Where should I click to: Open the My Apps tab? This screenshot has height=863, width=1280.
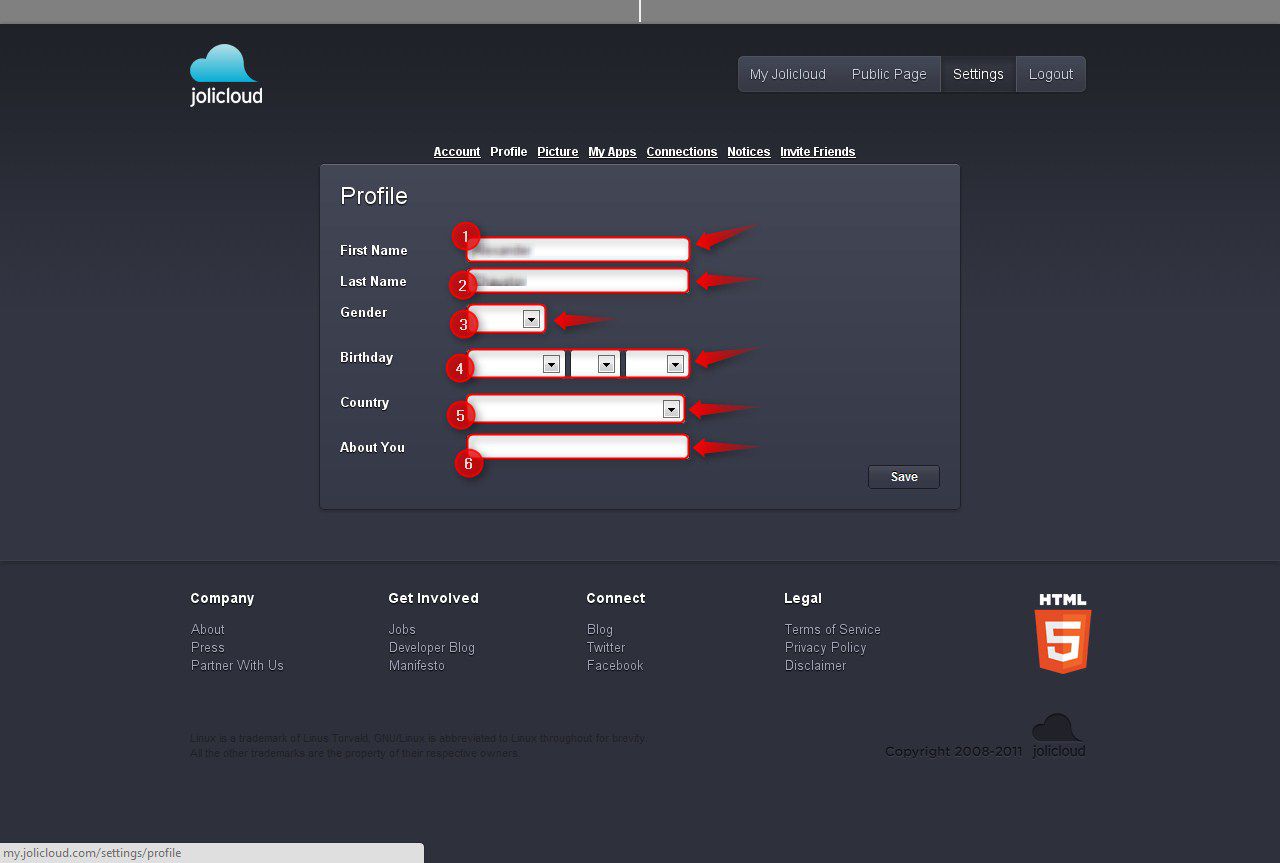tap(612, 152)
